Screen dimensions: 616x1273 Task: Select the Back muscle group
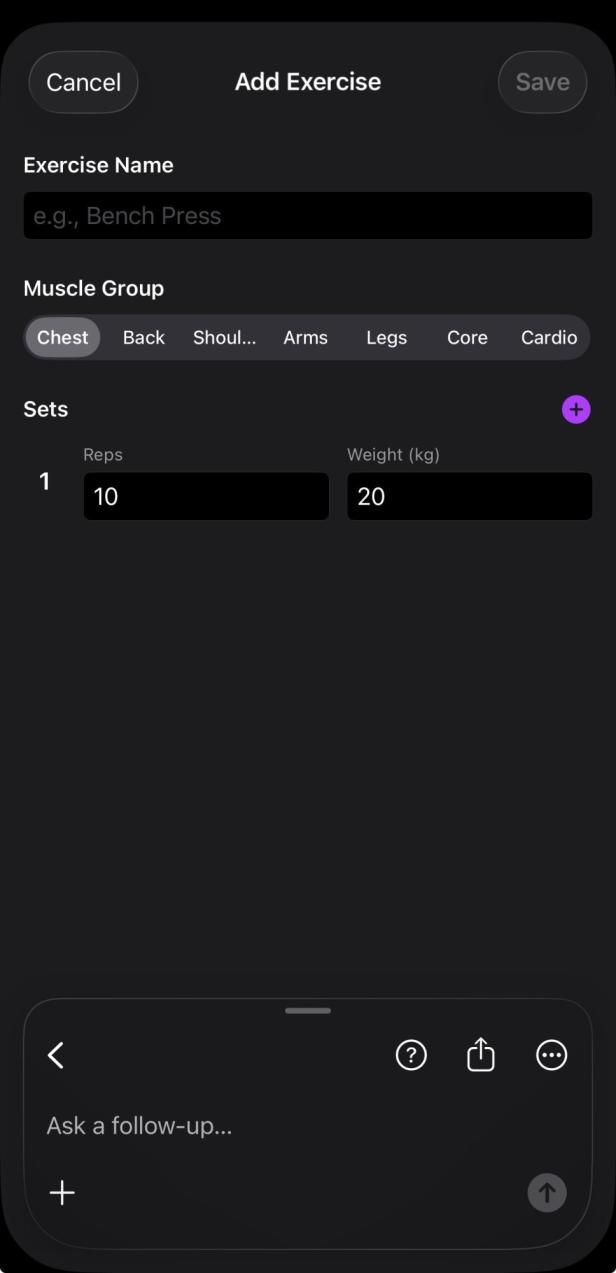(143, 337)
